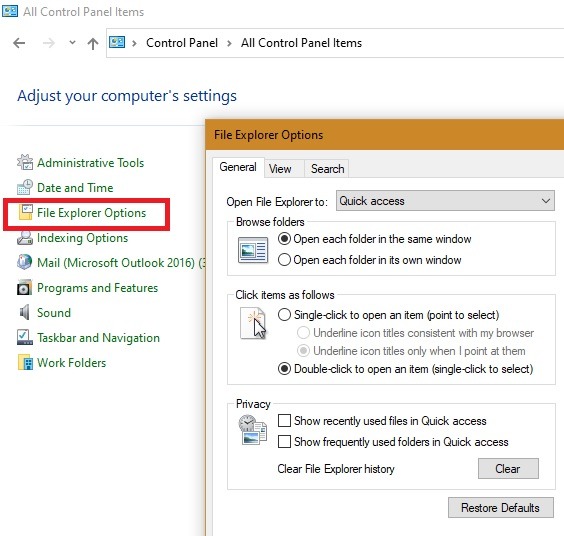Click Control Panel in the breadcrumb path
Screen dimensions: 564x536
coord(182,43)
